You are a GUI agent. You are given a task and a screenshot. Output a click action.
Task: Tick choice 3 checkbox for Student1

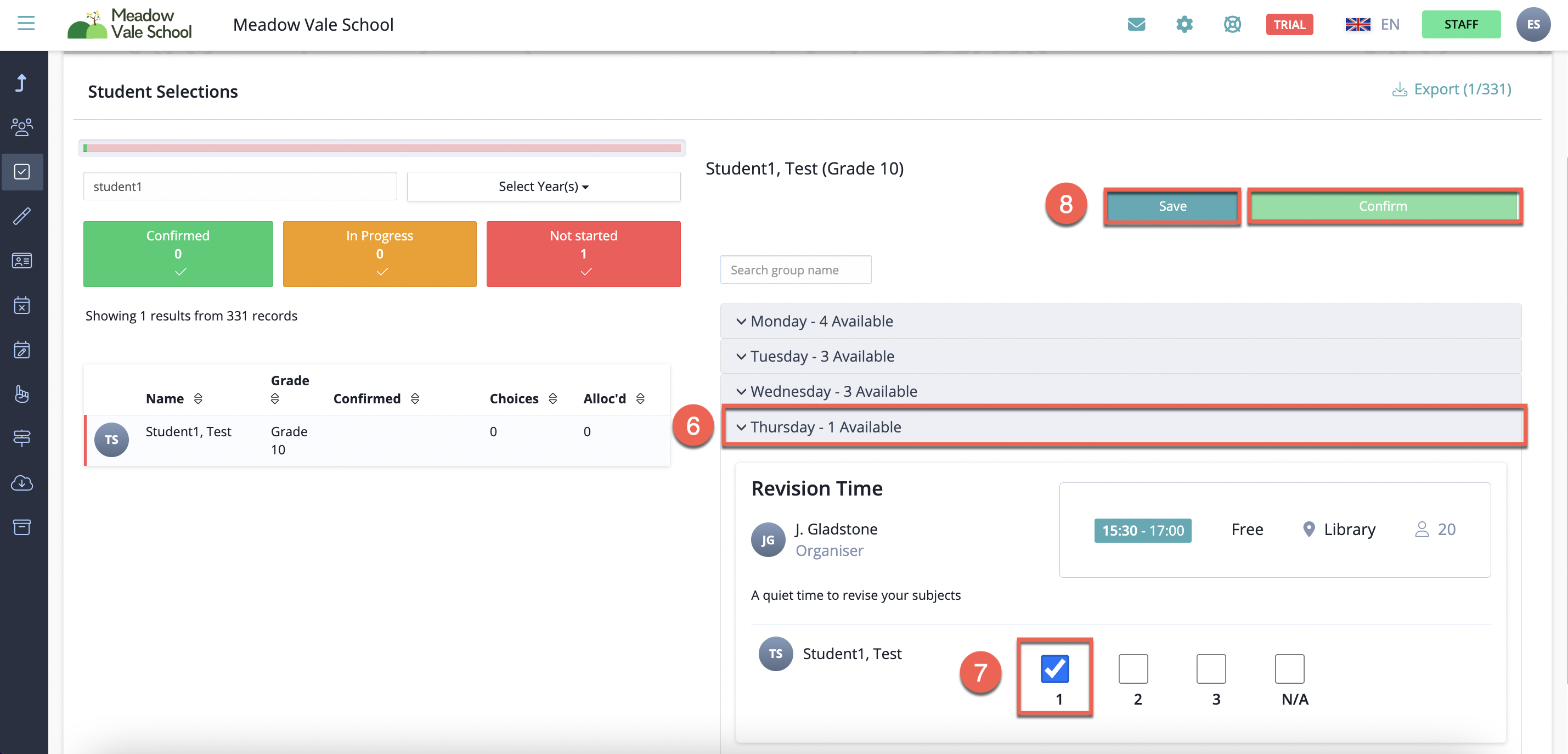[1211, 669]
